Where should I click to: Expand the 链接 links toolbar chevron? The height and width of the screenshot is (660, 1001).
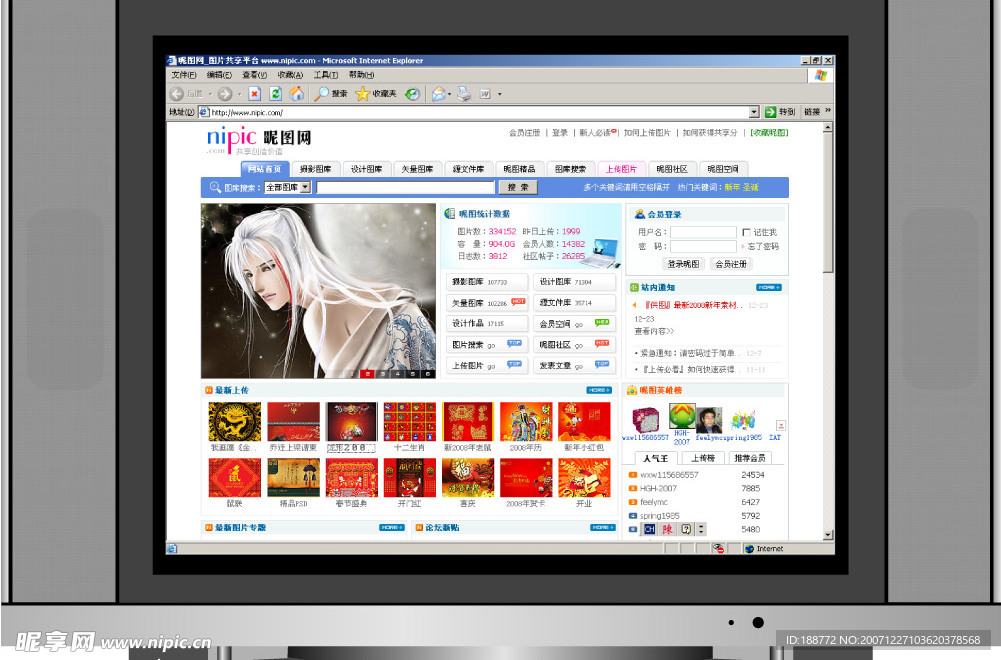(828, 110)
